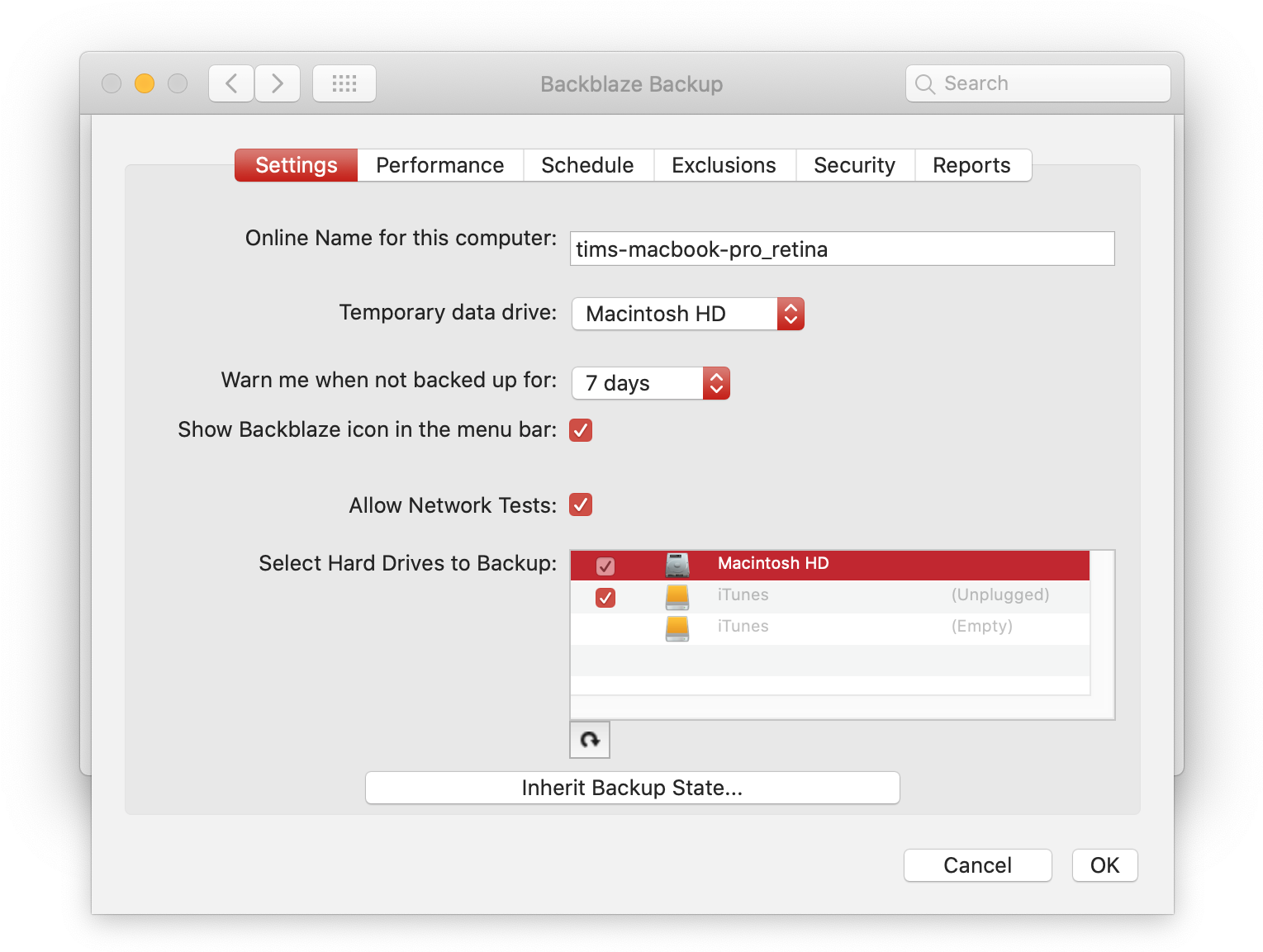
Task: Click the Cancel button
Action: coord(978,865)
